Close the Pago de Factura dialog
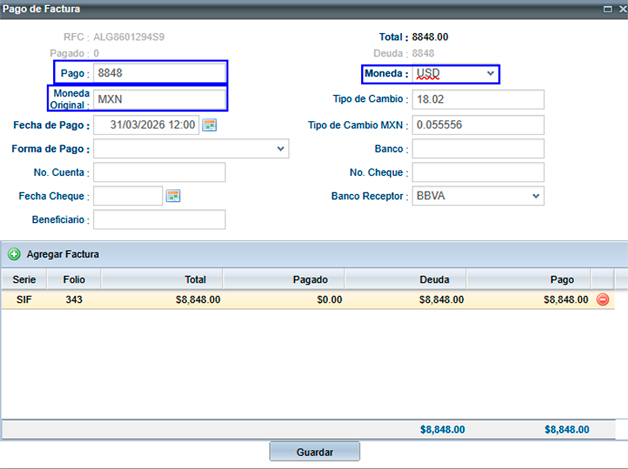 tap(619, 8)
